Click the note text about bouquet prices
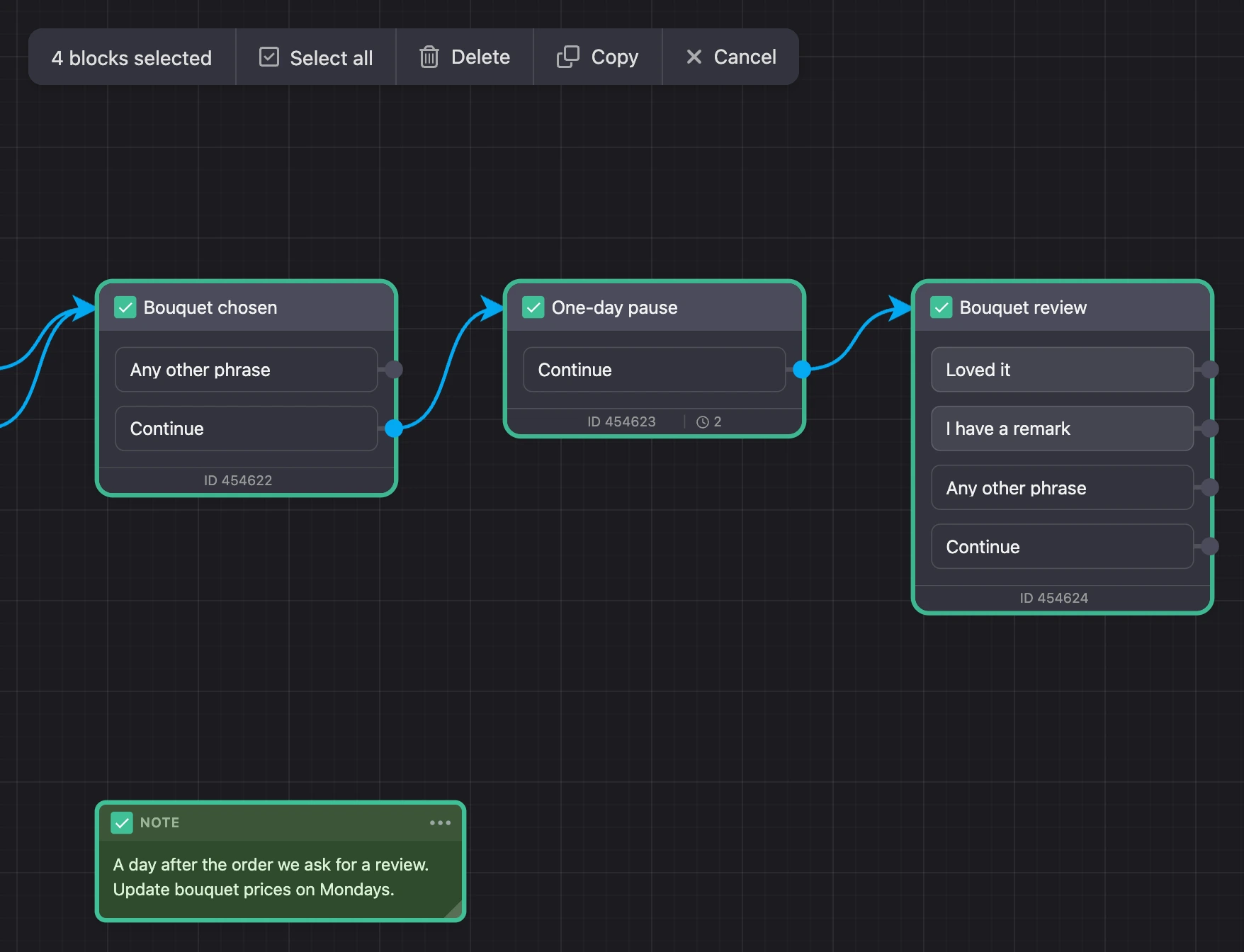 (253, 890)
